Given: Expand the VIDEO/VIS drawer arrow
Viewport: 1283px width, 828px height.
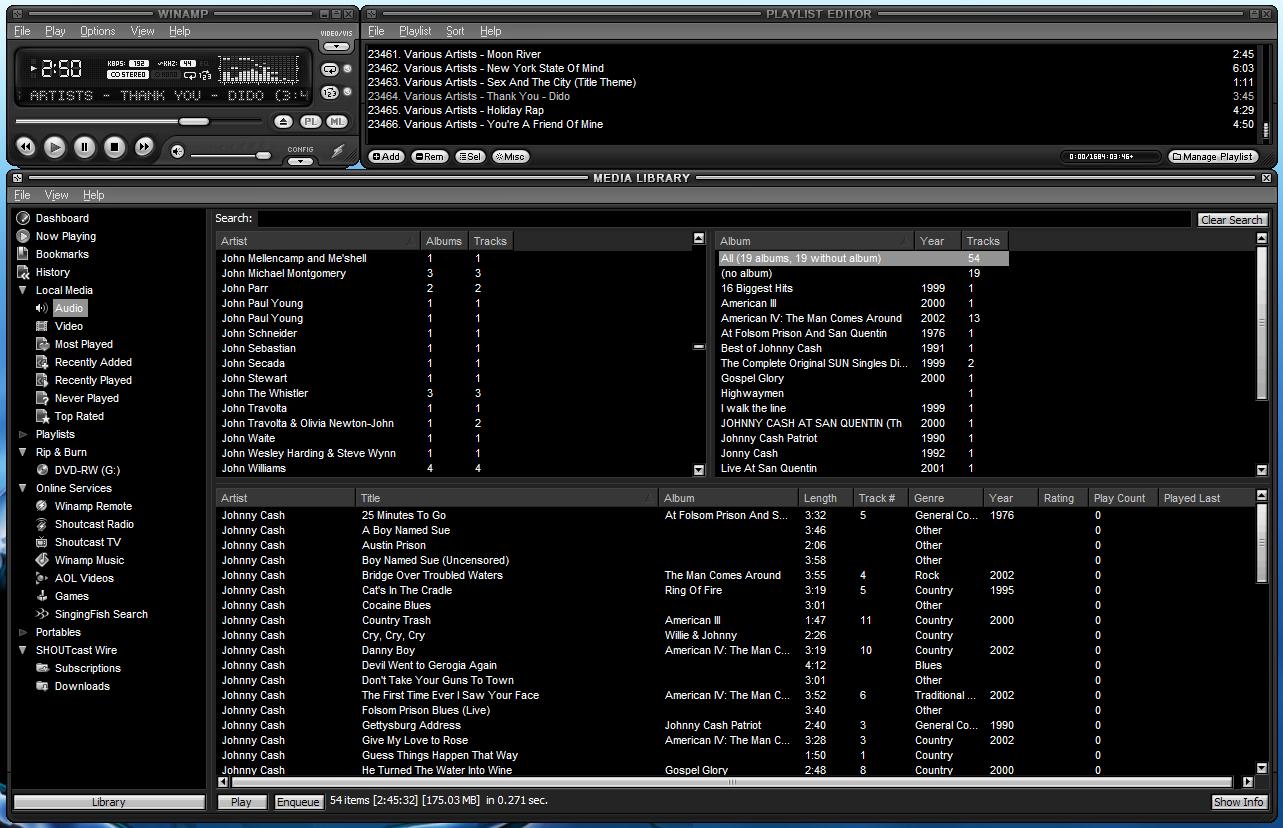Looking at the screenshot, I should (x=337, y=47).
